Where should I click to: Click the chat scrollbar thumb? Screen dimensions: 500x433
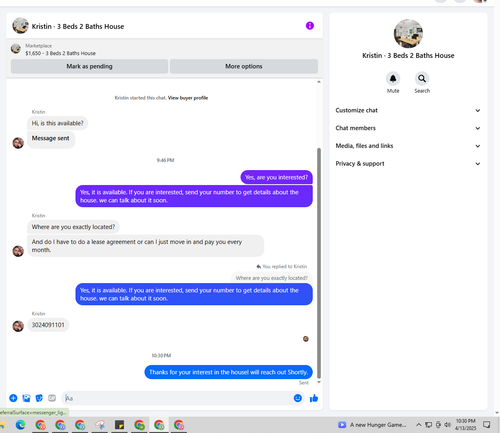(319, 263)
